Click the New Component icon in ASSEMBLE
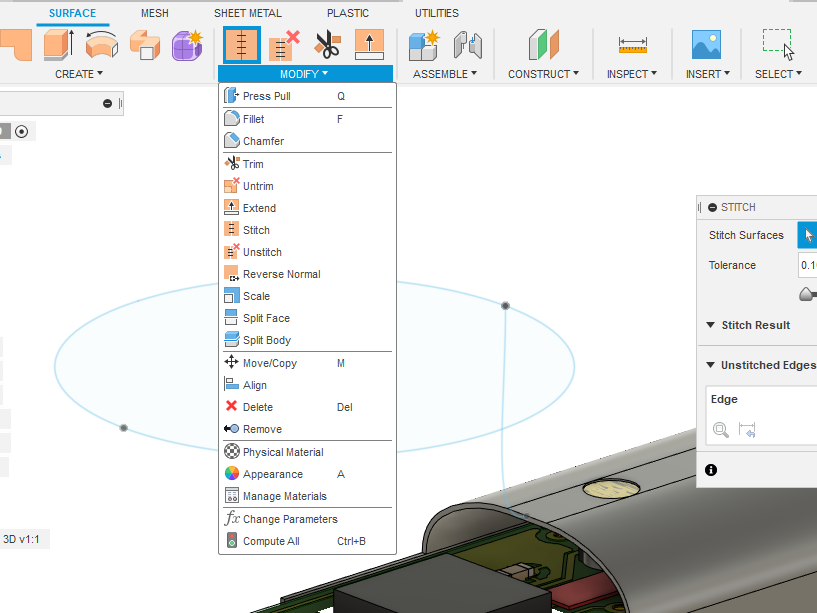 click(422, 45)
